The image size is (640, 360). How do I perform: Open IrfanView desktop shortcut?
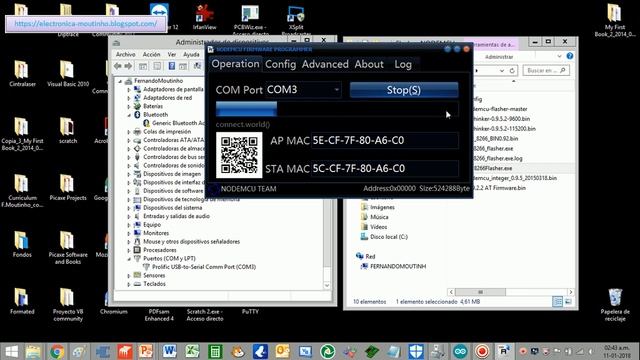[x=204, y=17]
